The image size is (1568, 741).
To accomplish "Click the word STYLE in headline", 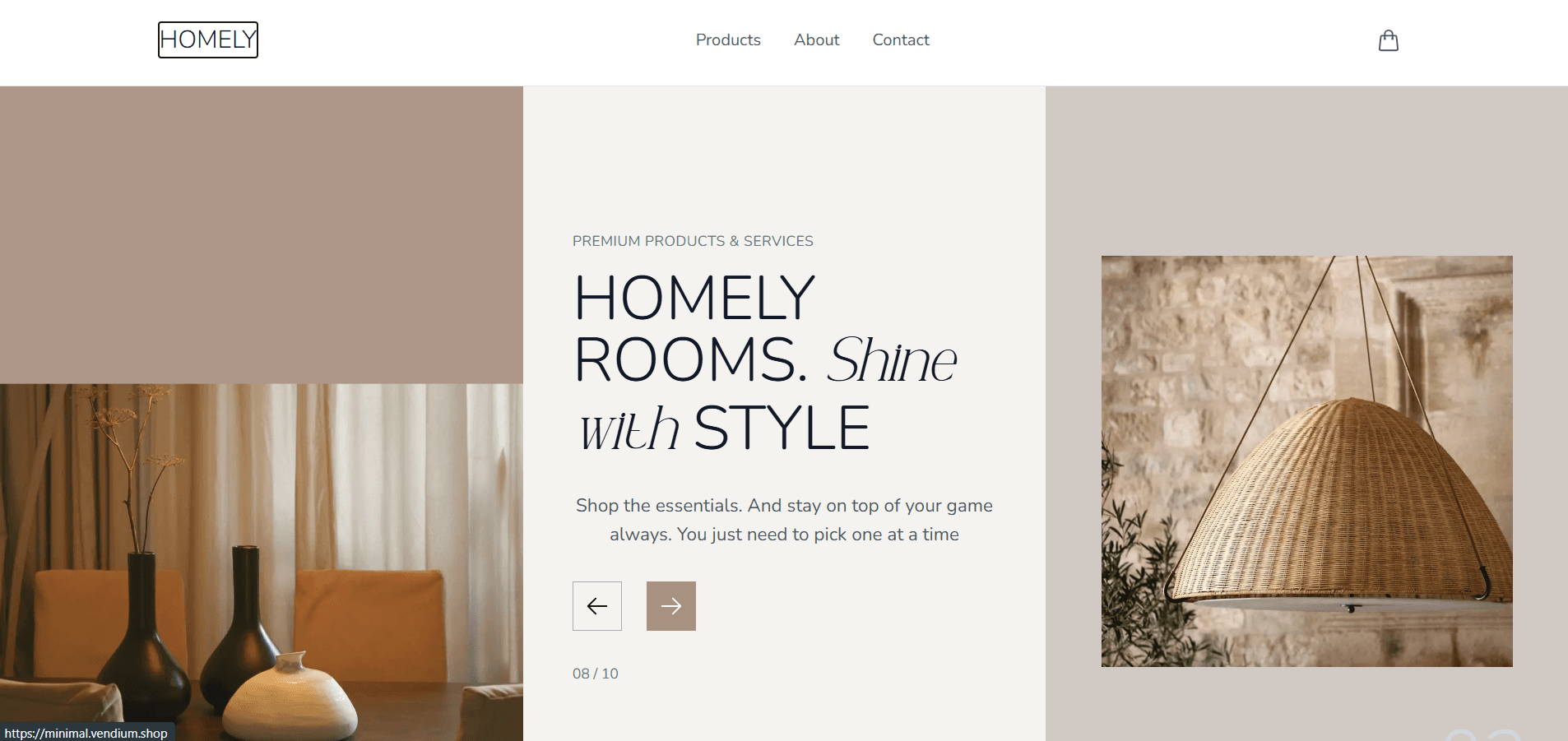I will [x=782, y=428].
